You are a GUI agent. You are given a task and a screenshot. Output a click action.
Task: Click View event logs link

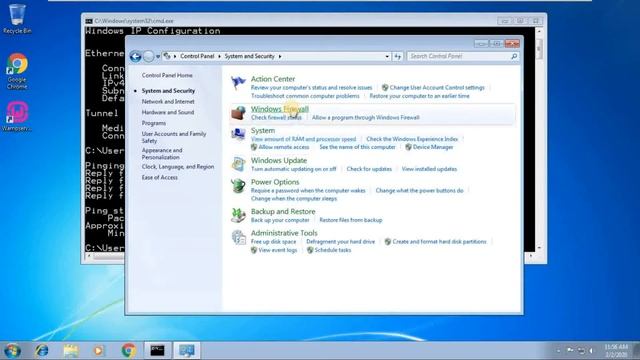click(278, 250)
